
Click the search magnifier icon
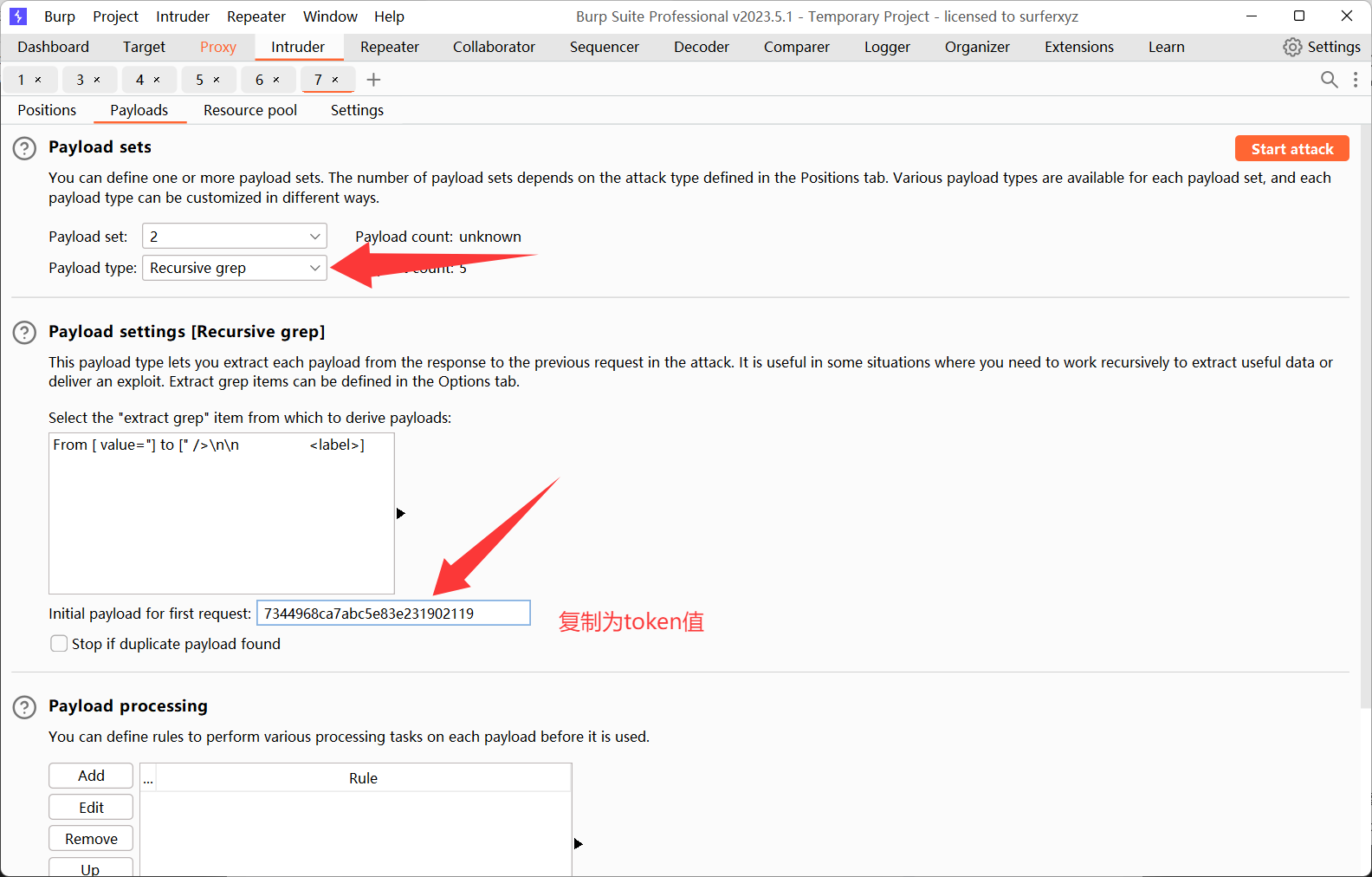tap(1329, 80)
